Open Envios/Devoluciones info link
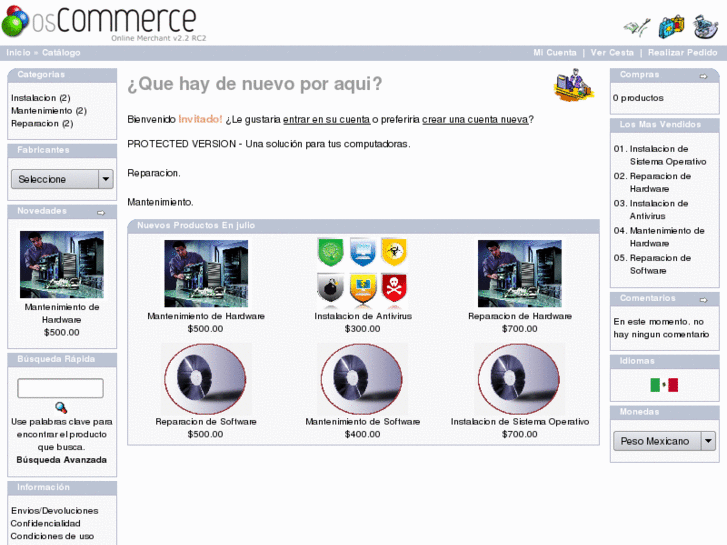 tap(55, 510)
